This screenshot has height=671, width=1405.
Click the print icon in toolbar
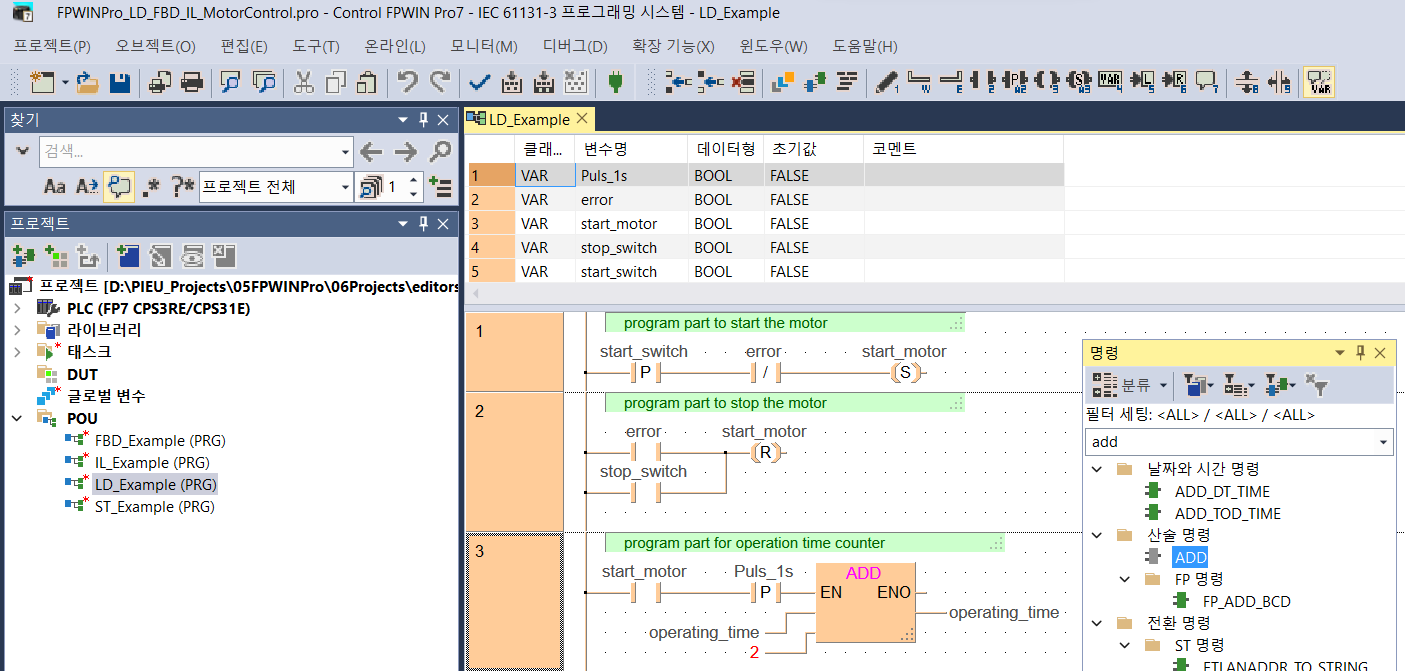click(x=191, y=82)
